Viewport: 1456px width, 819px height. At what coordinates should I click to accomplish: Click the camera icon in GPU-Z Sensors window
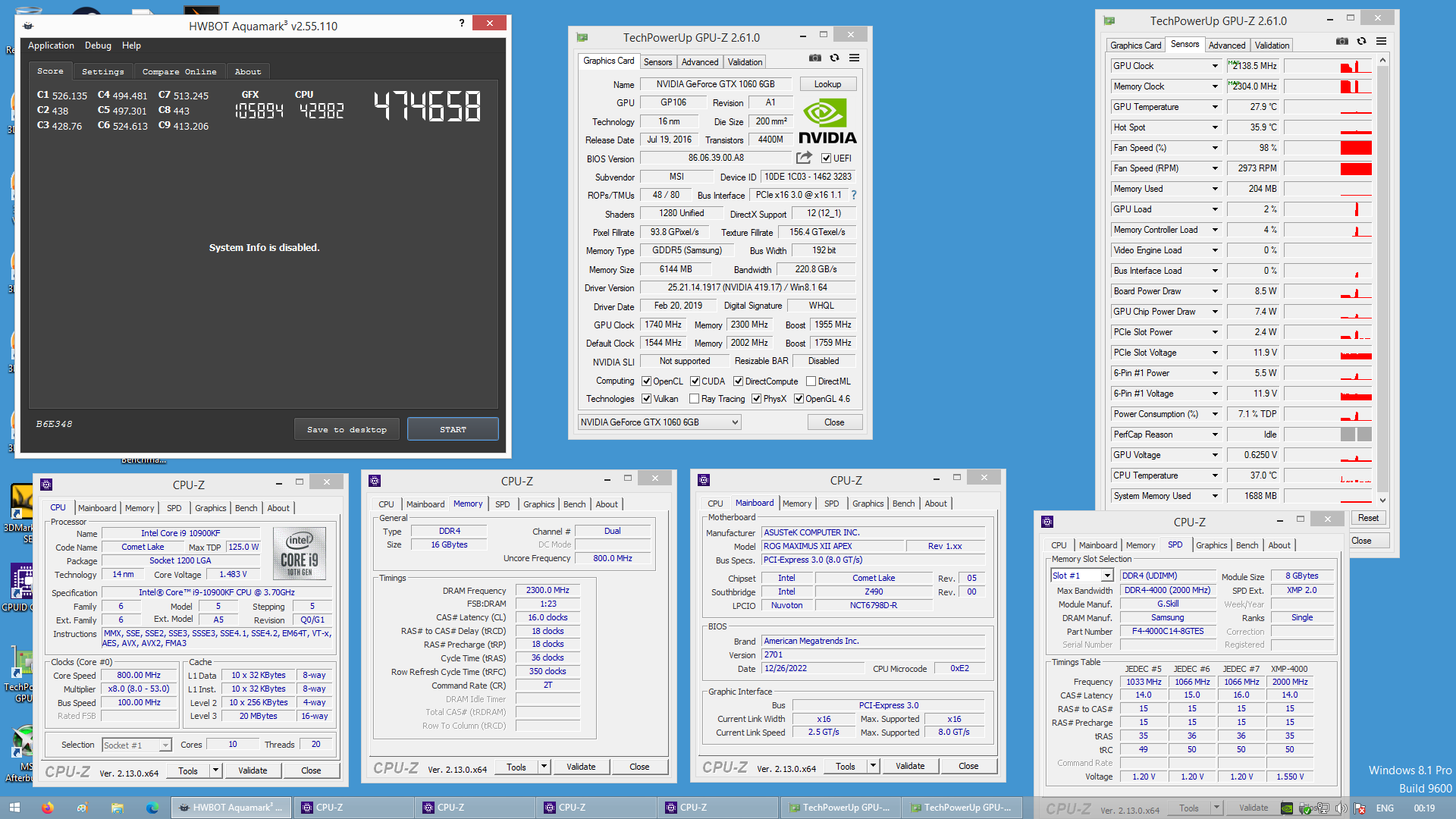tap(1341, 41)
